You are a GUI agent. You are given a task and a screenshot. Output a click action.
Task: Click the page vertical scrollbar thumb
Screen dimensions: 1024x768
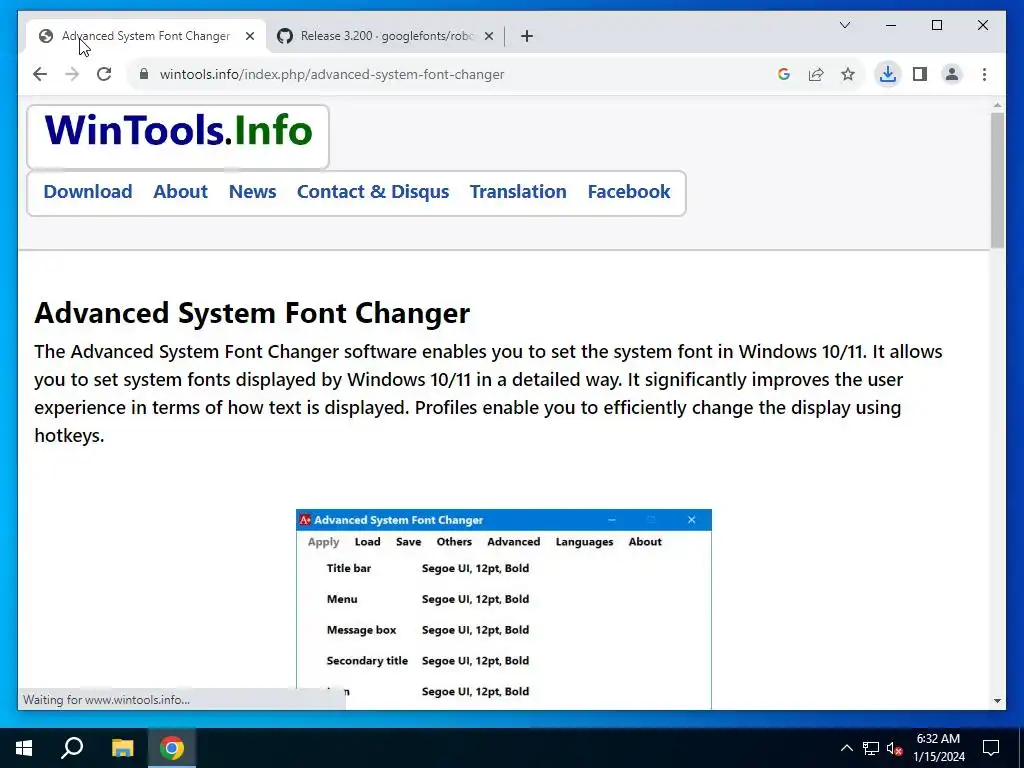point(997,180)
